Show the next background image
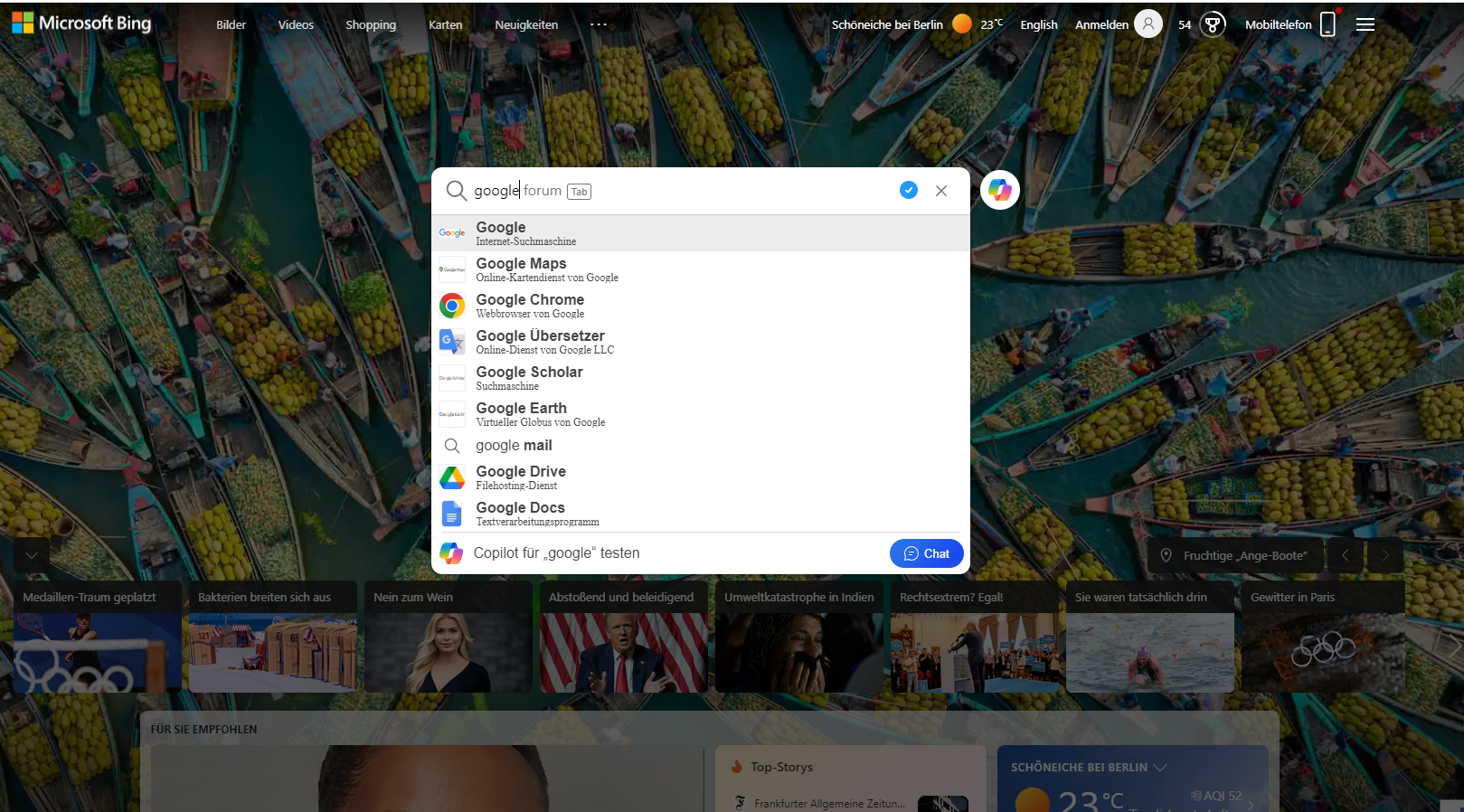Viewport: 1464px width, 812px height. pyautogui.click(x=1385, y=555)
